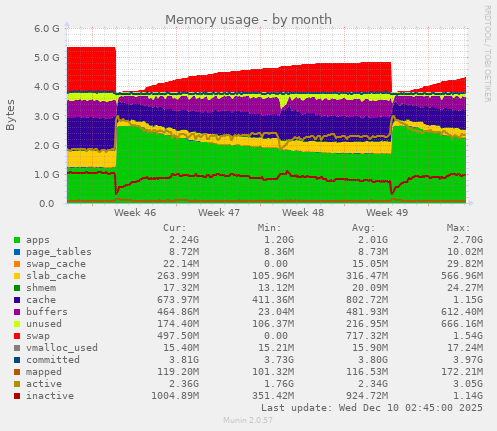Click the purple buffers legend swatch

(17, 312)
